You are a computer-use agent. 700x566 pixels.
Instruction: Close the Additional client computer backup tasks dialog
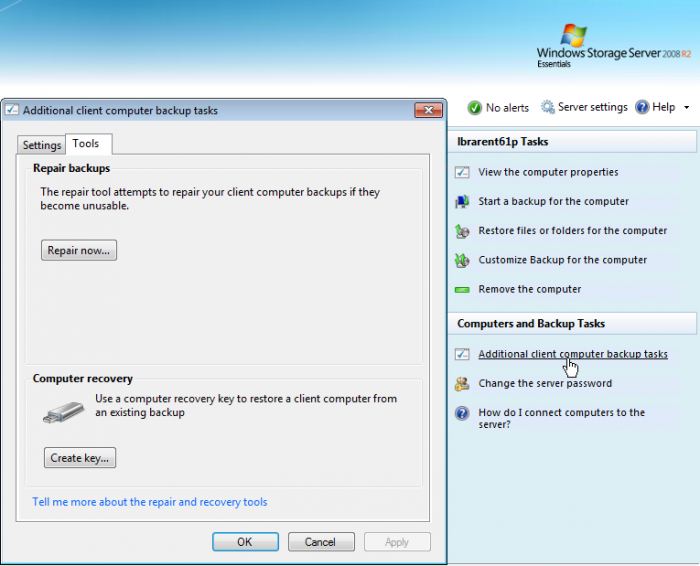(428, 110)
